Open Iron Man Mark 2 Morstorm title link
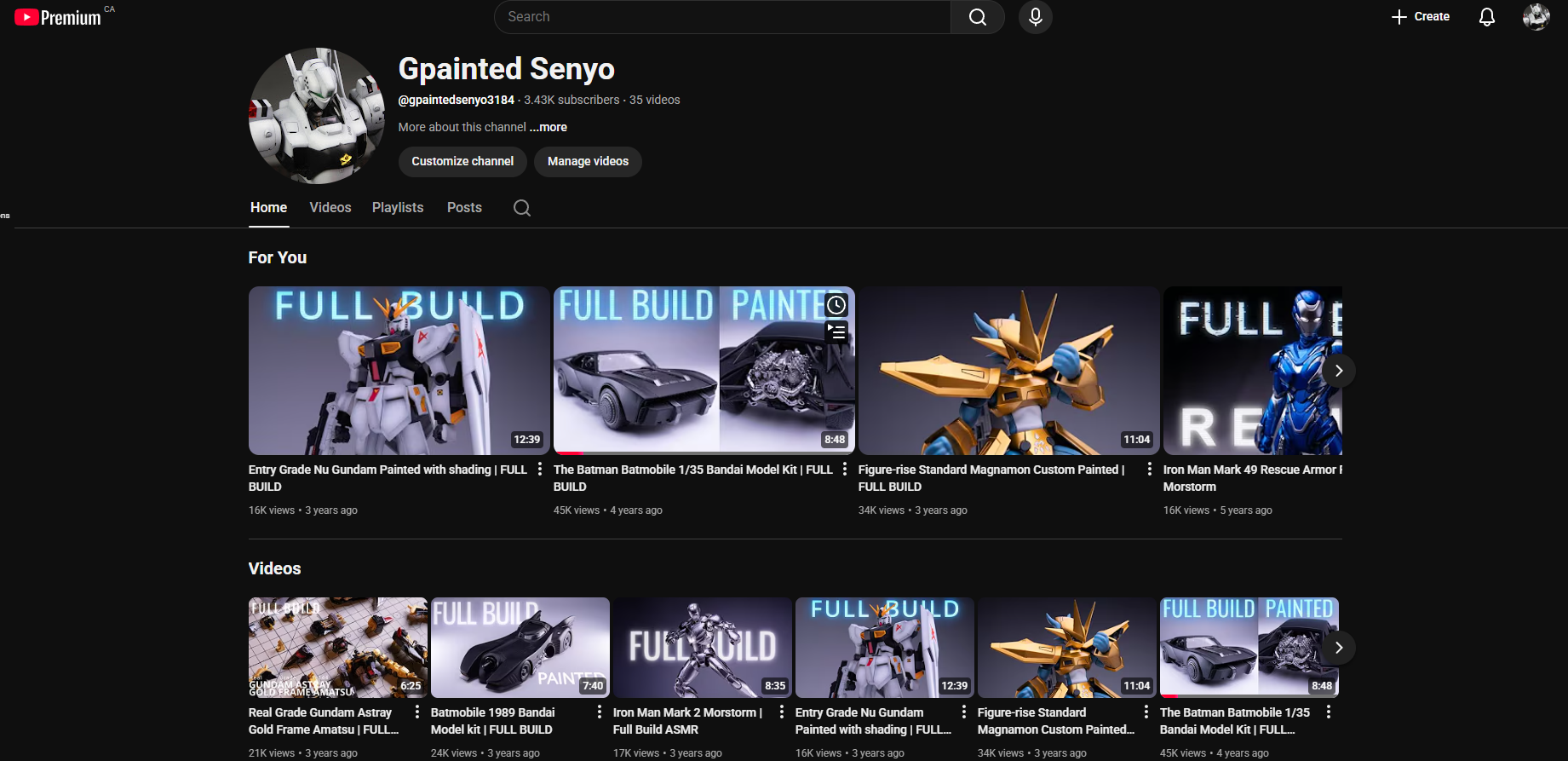The width and height of the screenshot is (1568, 761). [x=687, y=721]
